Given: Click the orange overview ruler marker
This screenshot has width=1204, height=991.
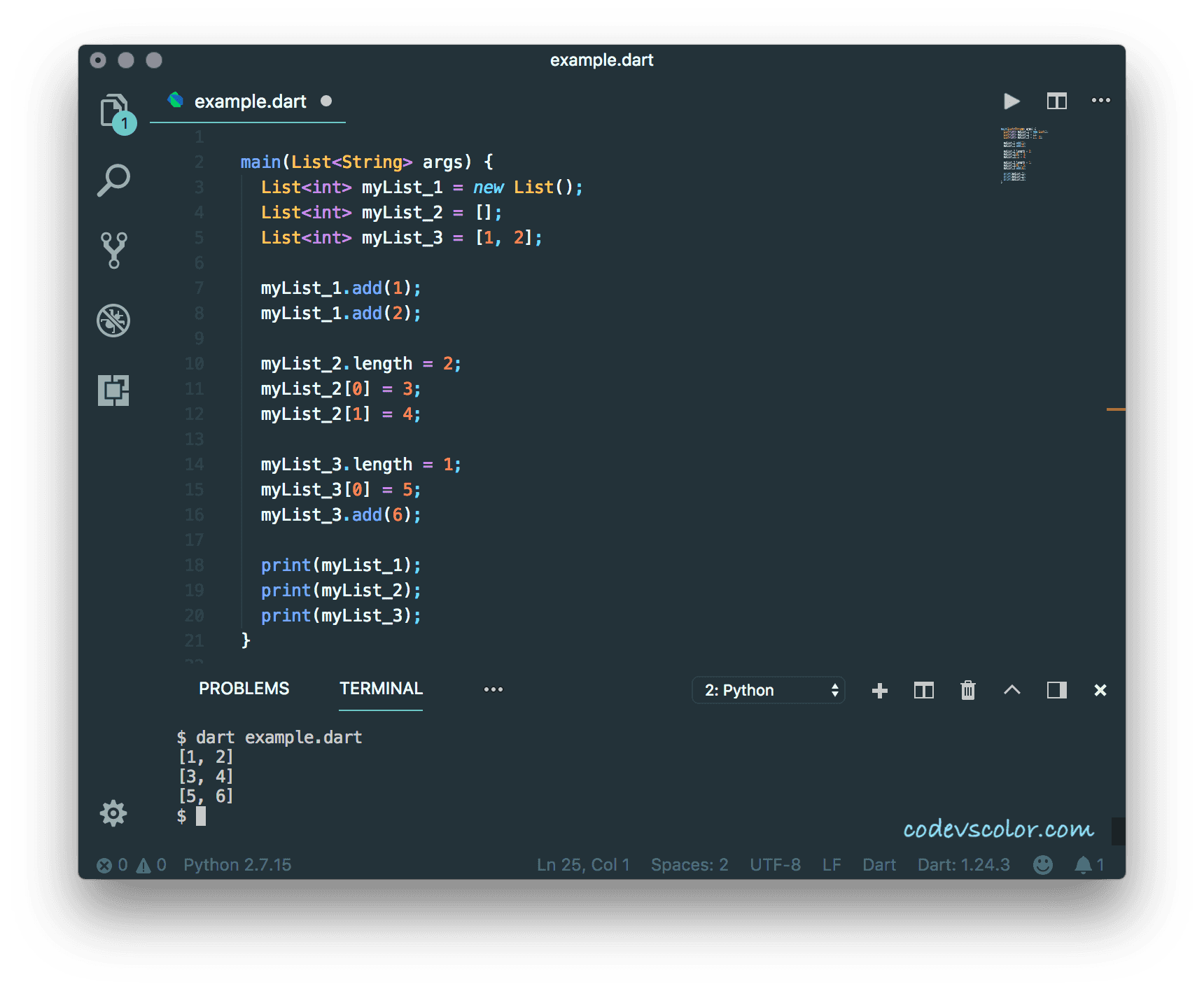Looking at the screenshot, I should (1116, 409).
